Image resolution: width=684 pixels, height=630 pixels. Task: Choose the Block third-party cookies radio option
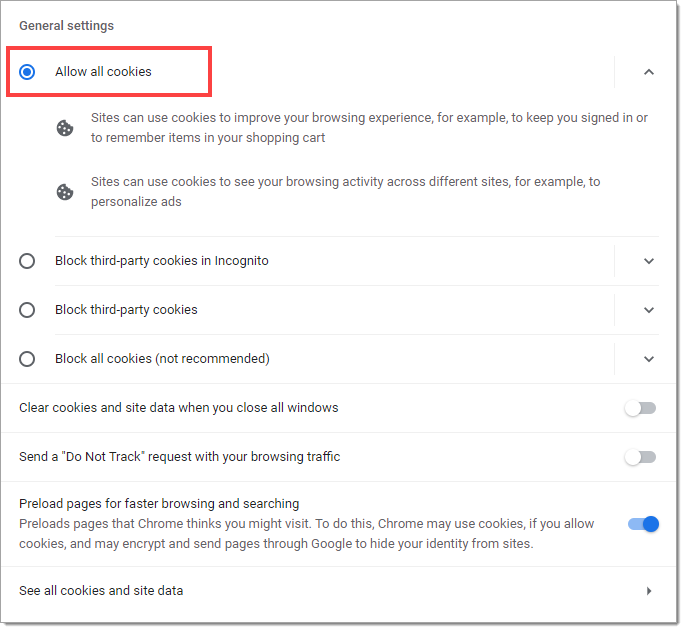click(x=27, y=310)
